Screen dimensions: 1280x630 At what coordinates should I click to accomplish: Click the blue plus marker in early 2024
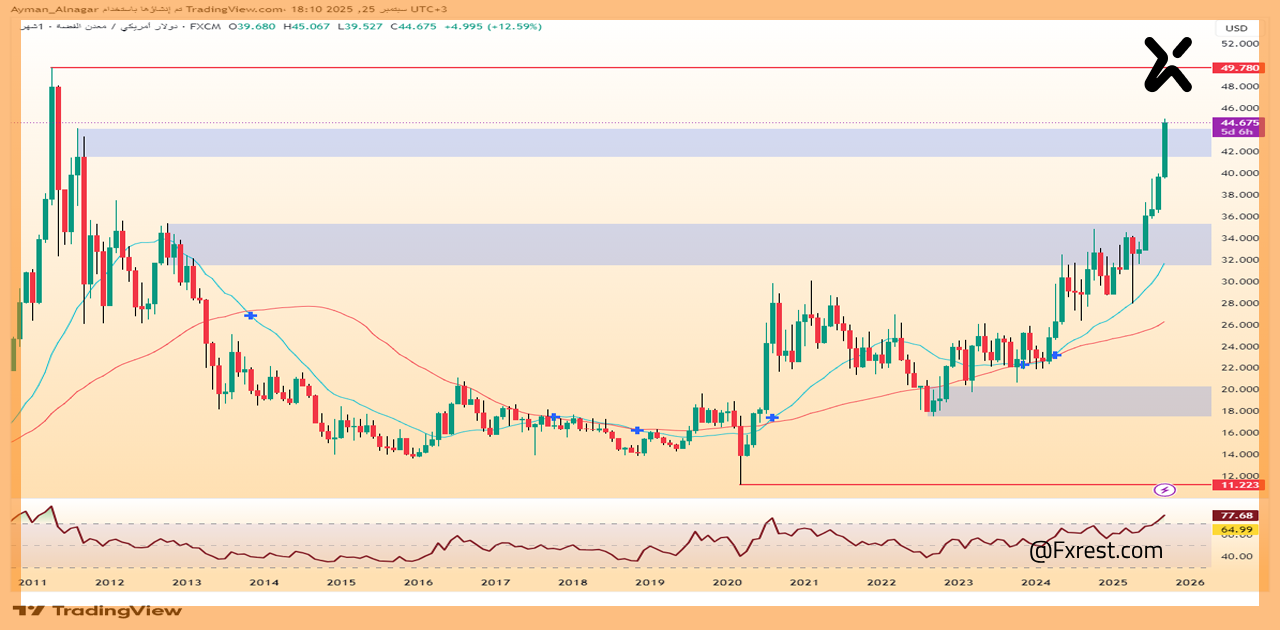point(1055,355)
